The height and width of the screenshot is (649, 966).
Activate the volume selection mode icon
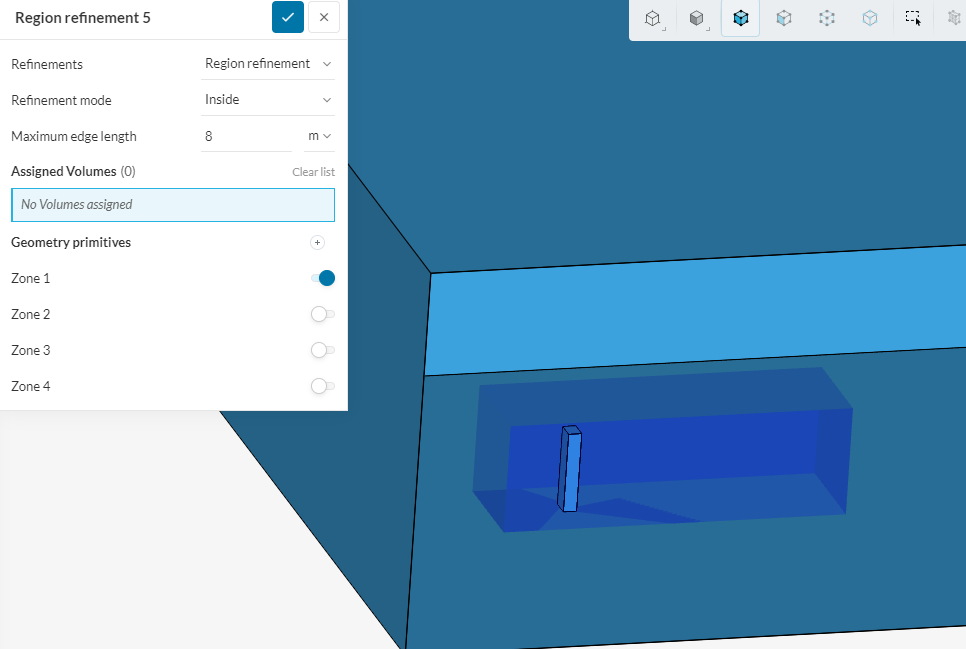[741, 18]
